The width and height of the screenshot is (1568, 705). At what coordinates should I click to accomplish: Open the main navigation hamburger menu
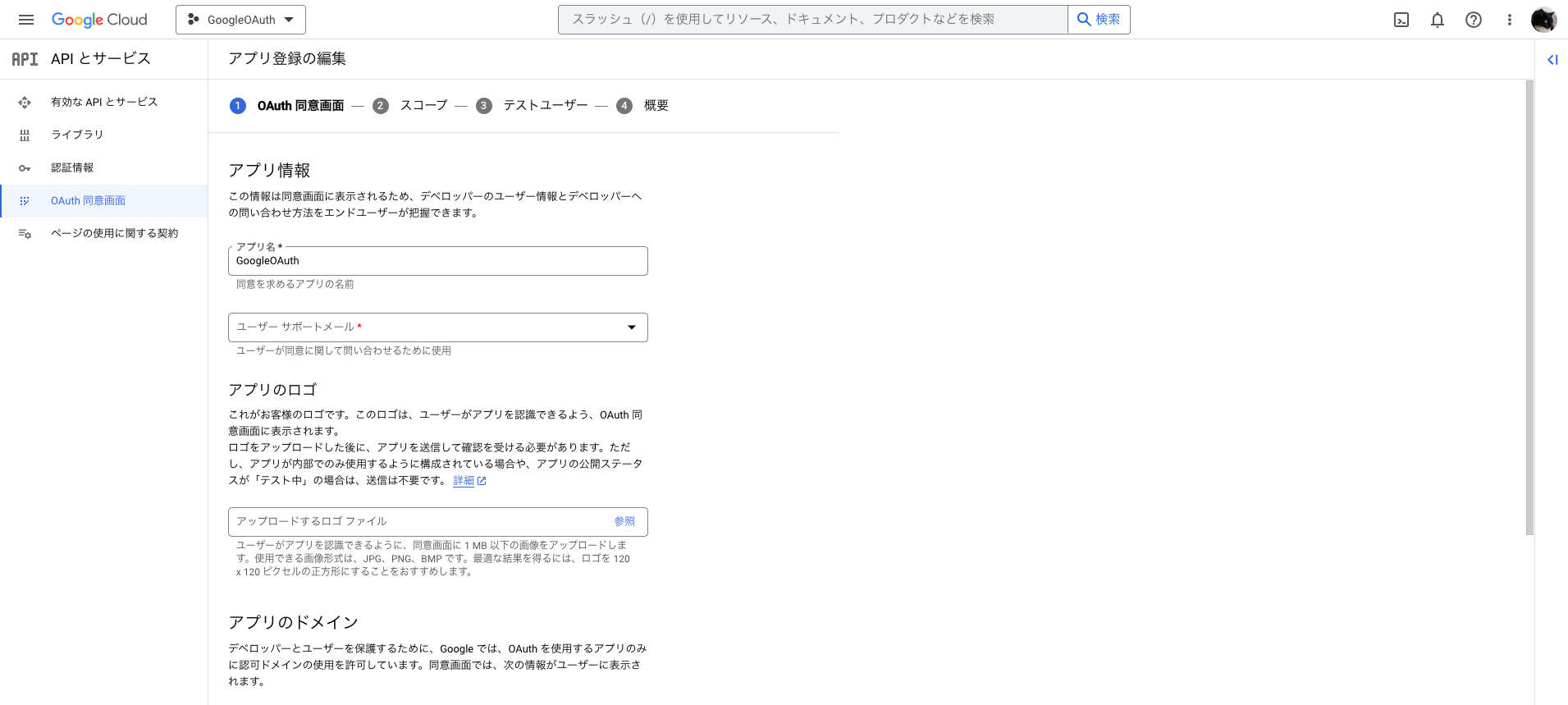(x=26, y=20)
